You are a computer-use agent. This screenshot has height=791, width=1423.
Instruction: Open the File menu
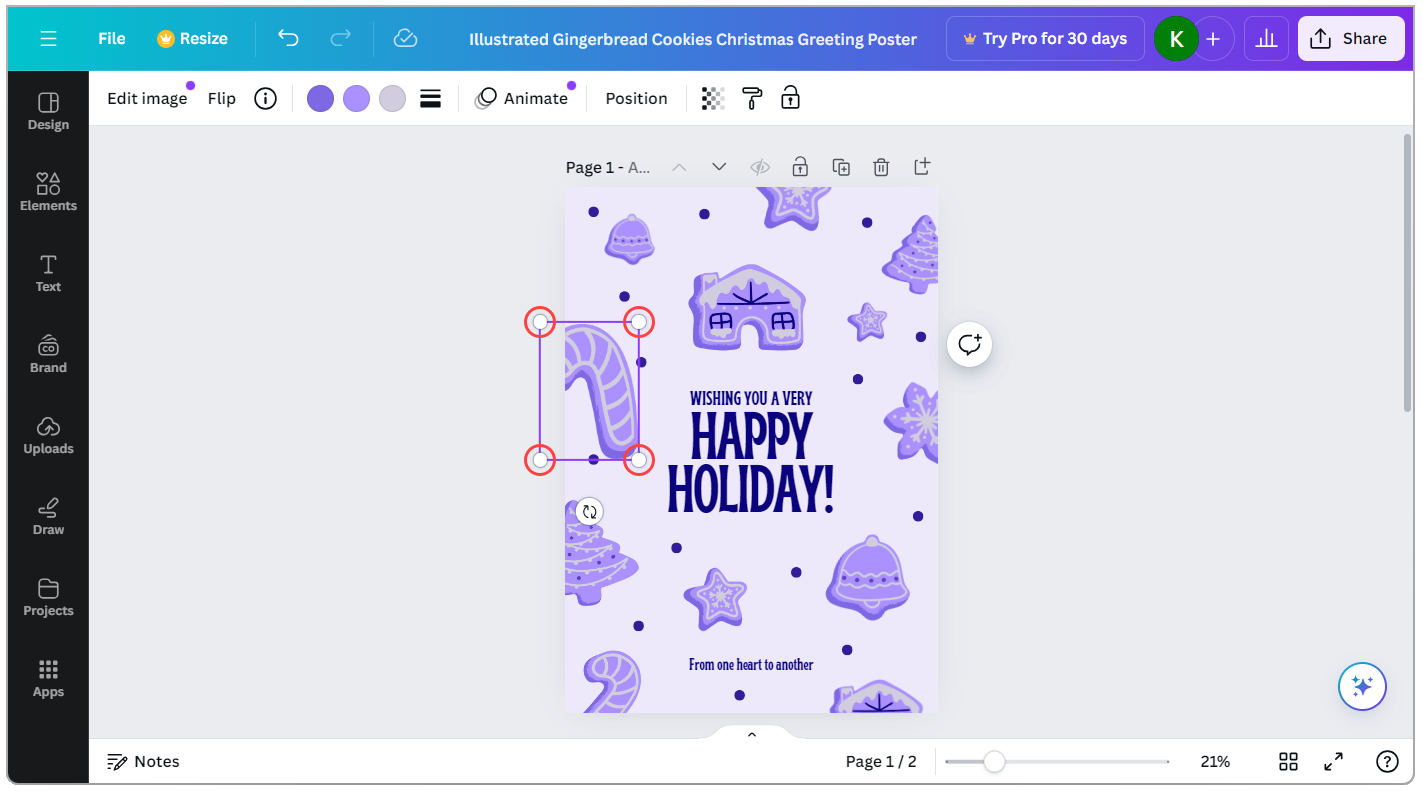tap(112, 38)
